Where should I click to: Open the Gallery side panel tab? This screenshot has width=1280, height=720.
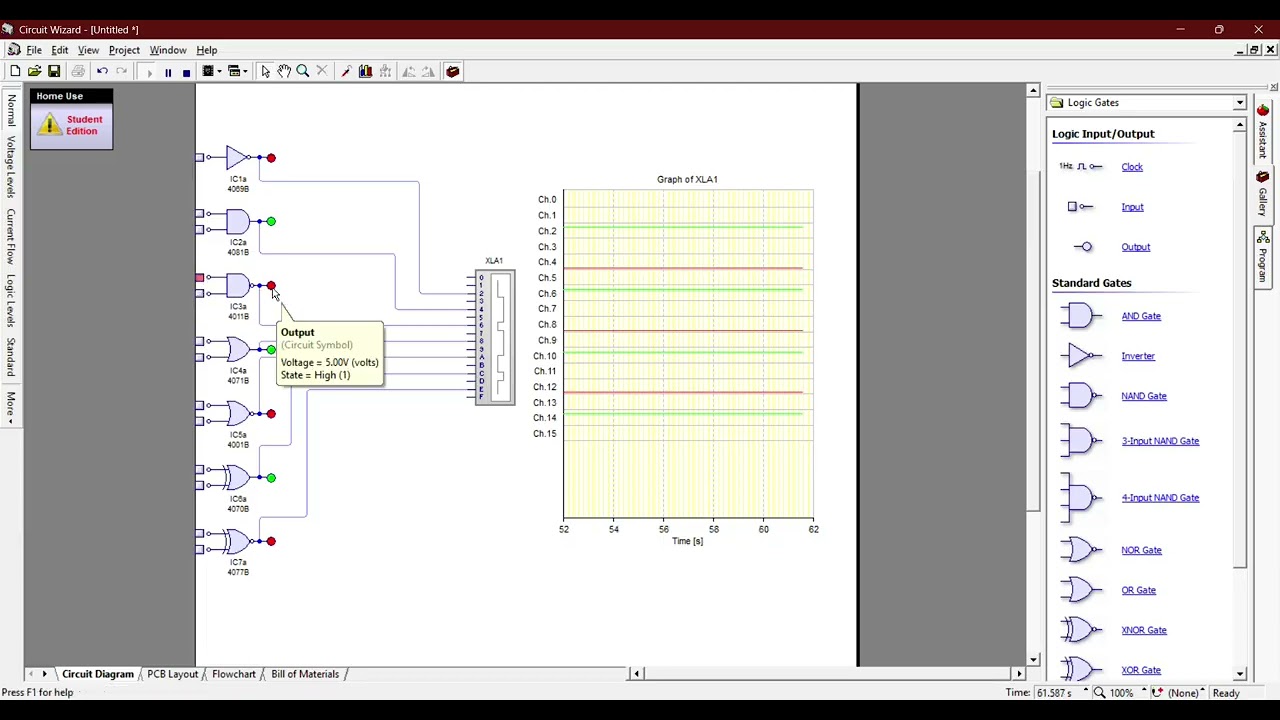coord(1263,193)
